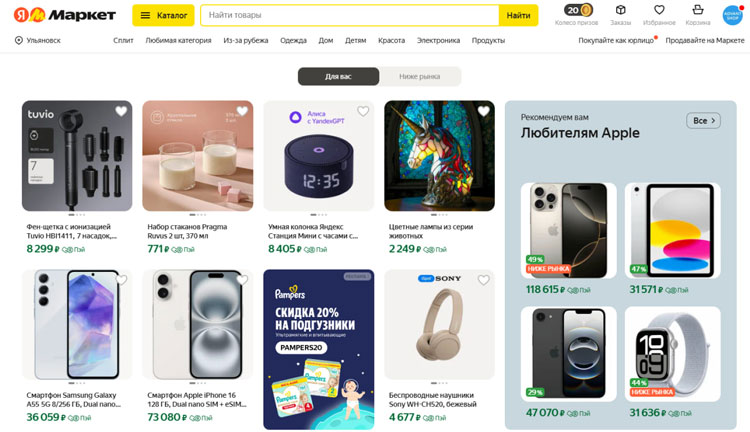The image size is (750, 432).
Task: Switch to the Ниже рынка tab
Action: 420,77
